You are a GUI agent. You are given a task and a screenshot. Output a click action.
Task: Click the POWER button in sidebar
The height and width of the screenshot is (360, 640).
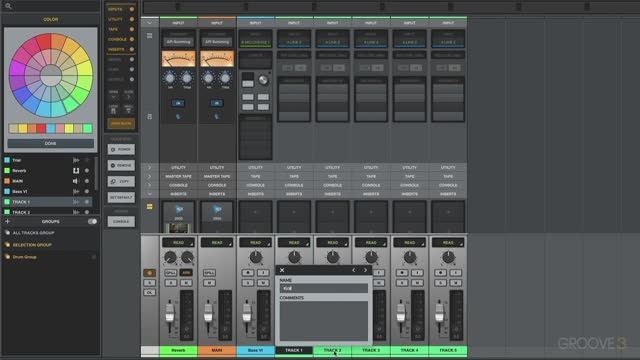click(121, 149)
